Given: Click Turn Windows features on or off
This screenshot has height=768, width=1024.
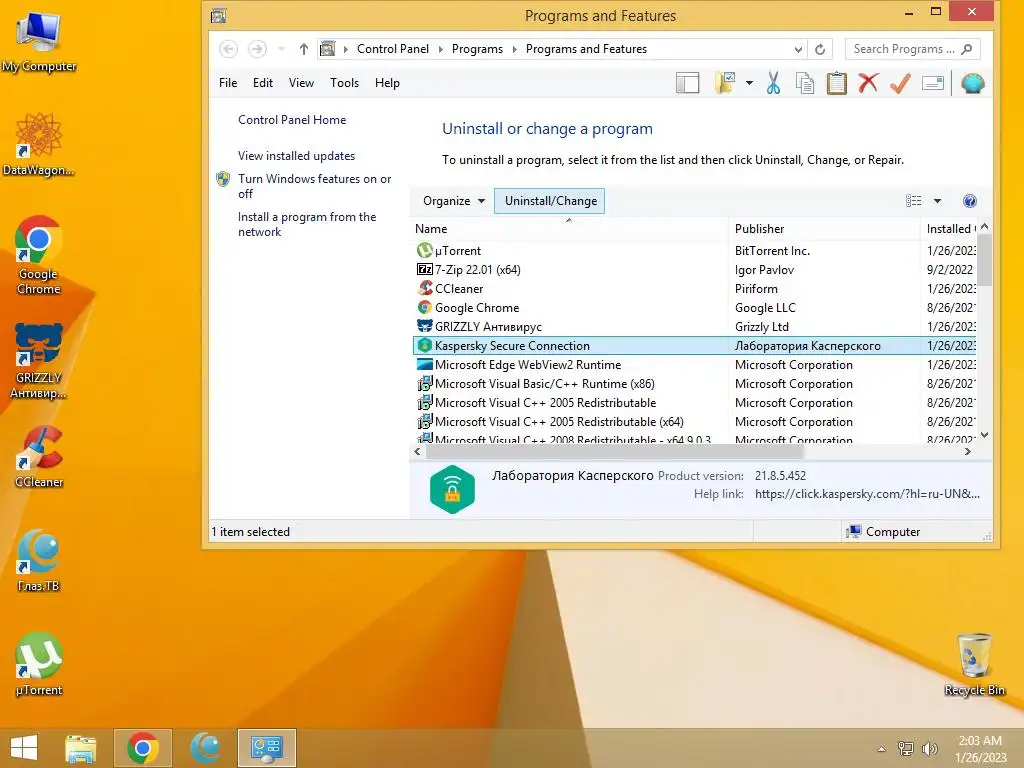Looking at the screenshot, I should [314, 186].
